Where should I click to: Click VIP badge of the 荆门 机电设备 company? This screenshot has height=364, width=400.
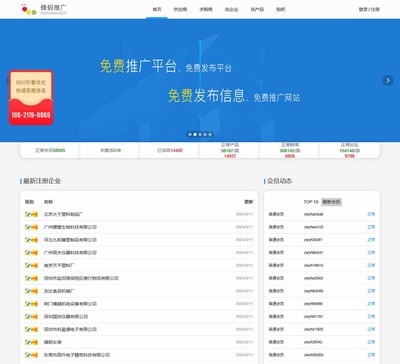pyautogui.click(x=31, y=304)
